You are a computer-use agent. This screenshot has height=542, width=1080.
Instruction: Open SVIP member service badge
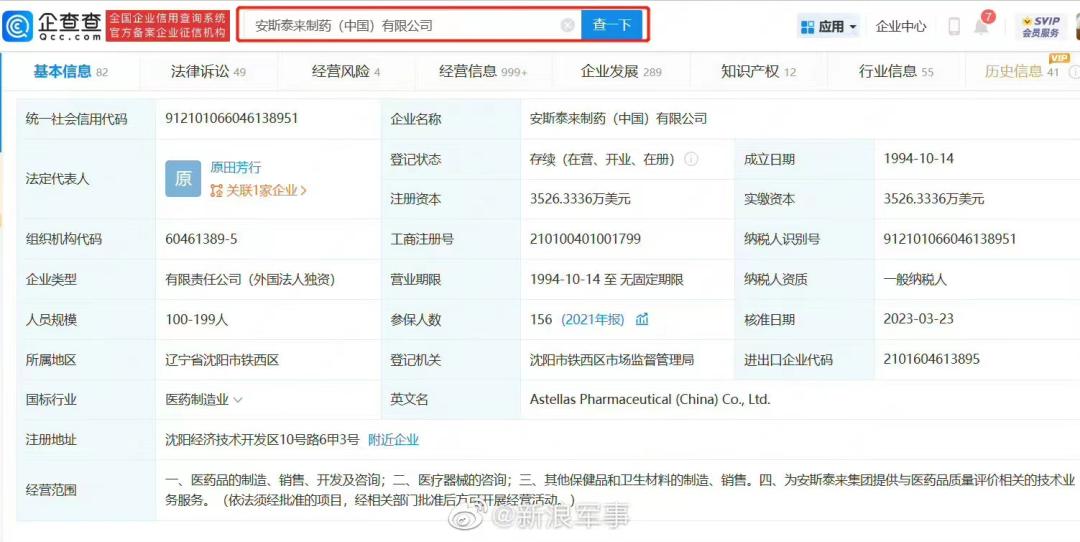click(x=1040, y=26)
